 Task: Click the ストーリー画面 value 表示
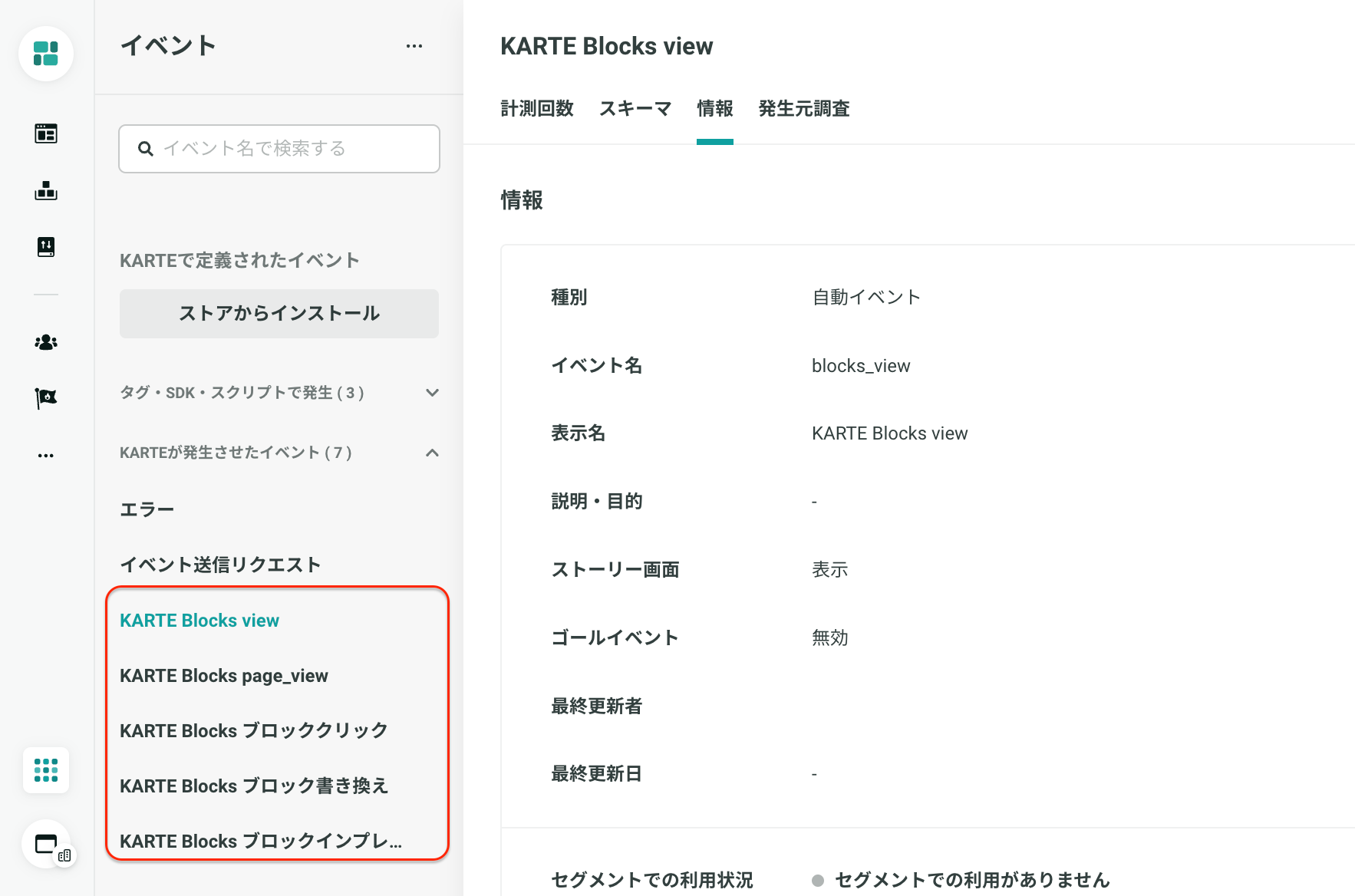[830, 569]
